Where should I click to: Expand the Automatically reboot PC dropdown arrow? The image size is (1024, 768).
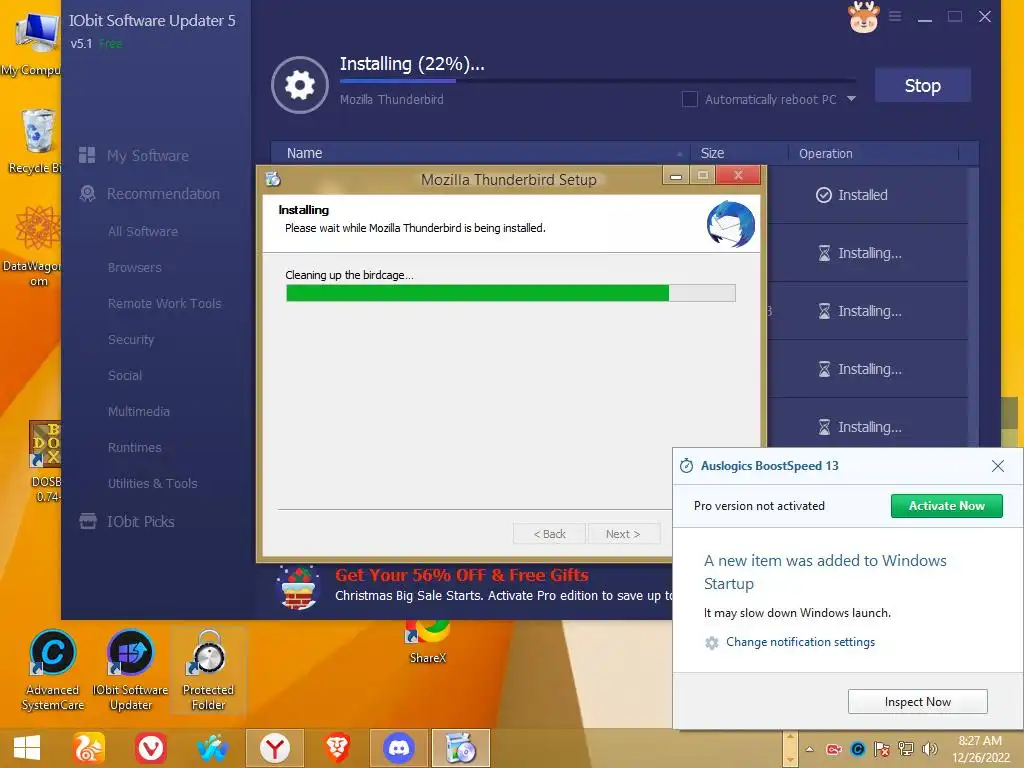coord(852,99)
